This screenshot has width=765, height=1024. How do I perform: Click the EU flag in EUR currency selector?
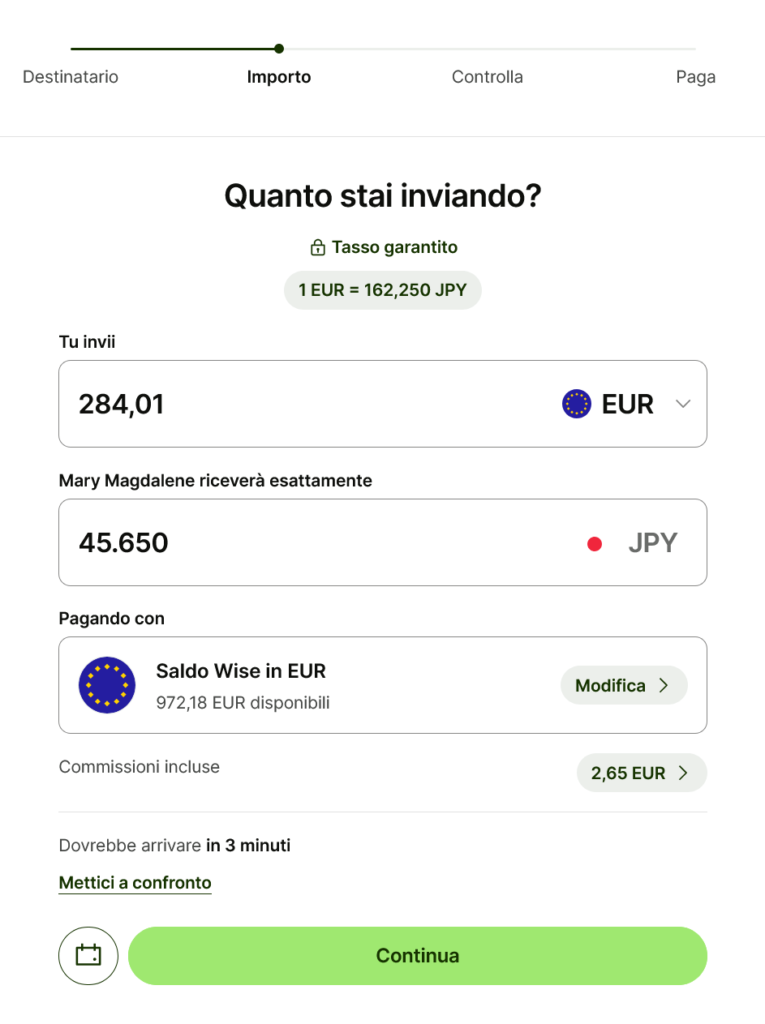point(577,404)
